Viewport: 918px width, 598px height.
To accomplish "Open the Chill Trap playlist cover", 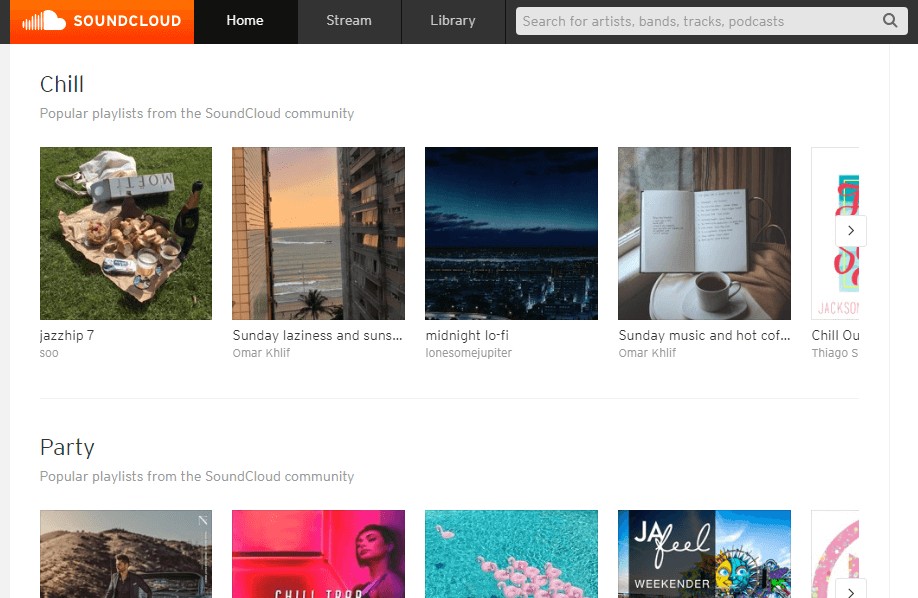I will 318,555.
